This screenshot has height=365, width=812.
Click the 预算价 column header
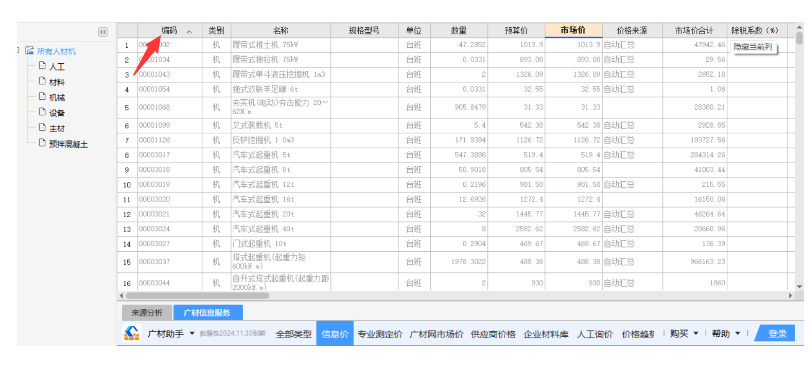[x=516, y=31]
